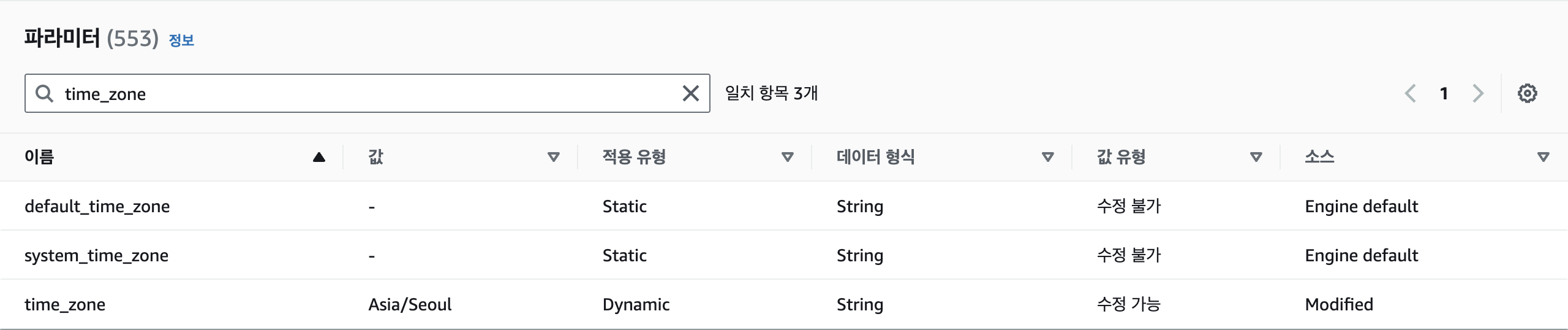The image size is (1568, 330).
Task: Sort ascending by 이름 column arrow
Action: 318,157
